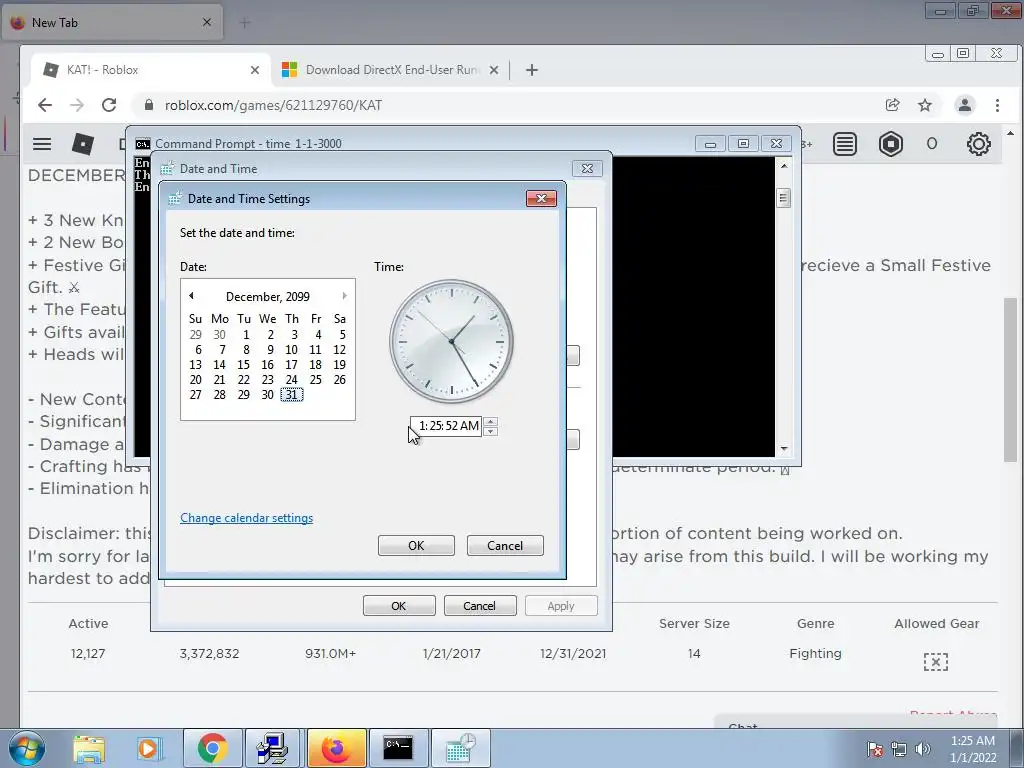Image resolution: width=1024 pixels, height=768 pixels.
Task: Click the Command Prompt scrollbar thumb
Action: tap(784, 198)
